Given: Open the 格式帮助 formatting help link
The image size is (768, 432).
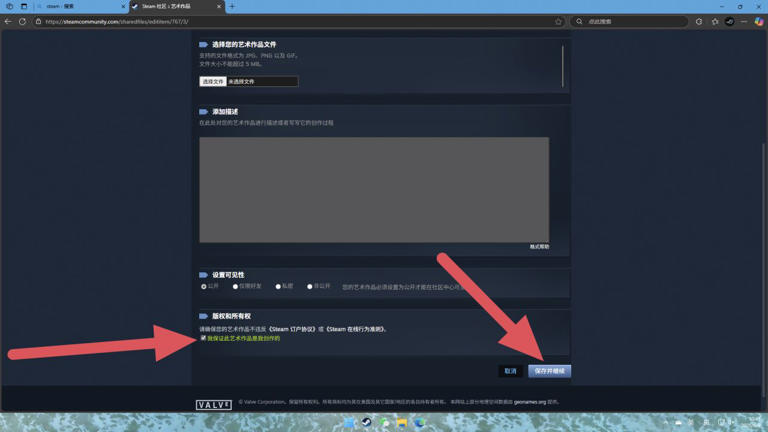Looking at the screenshot, I should coord(539,247).
